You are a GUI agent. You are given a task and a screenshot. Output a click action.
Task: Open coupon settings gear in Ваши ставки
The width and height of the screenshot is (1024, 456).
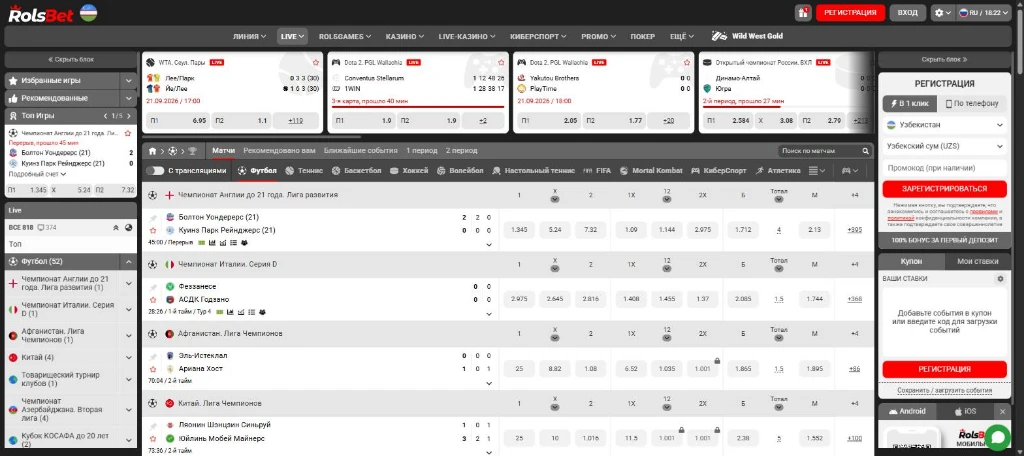click(1000, 279)
